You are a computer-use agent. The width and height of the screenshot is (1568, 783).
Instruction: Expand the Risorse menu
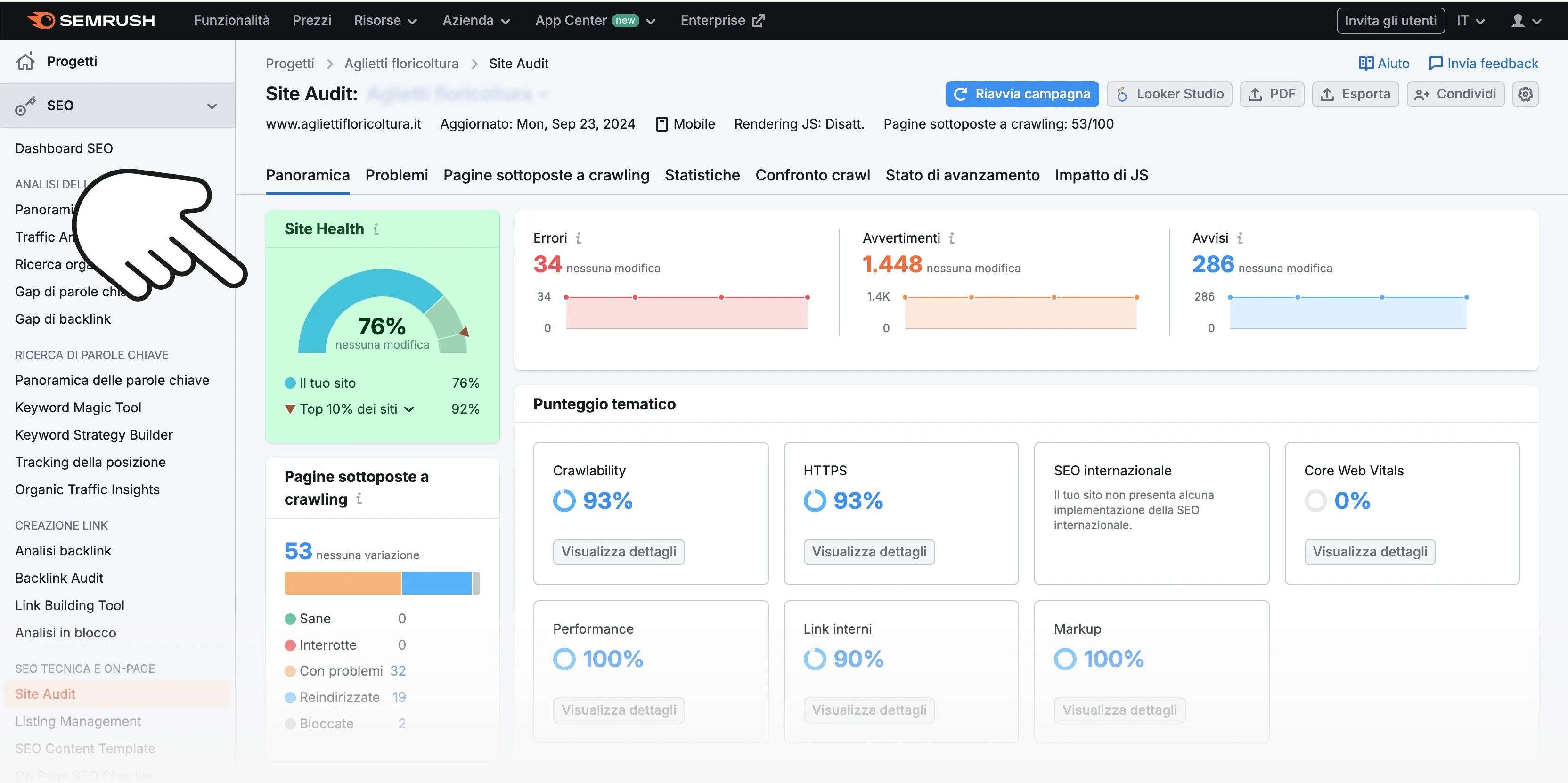[385, 21]
